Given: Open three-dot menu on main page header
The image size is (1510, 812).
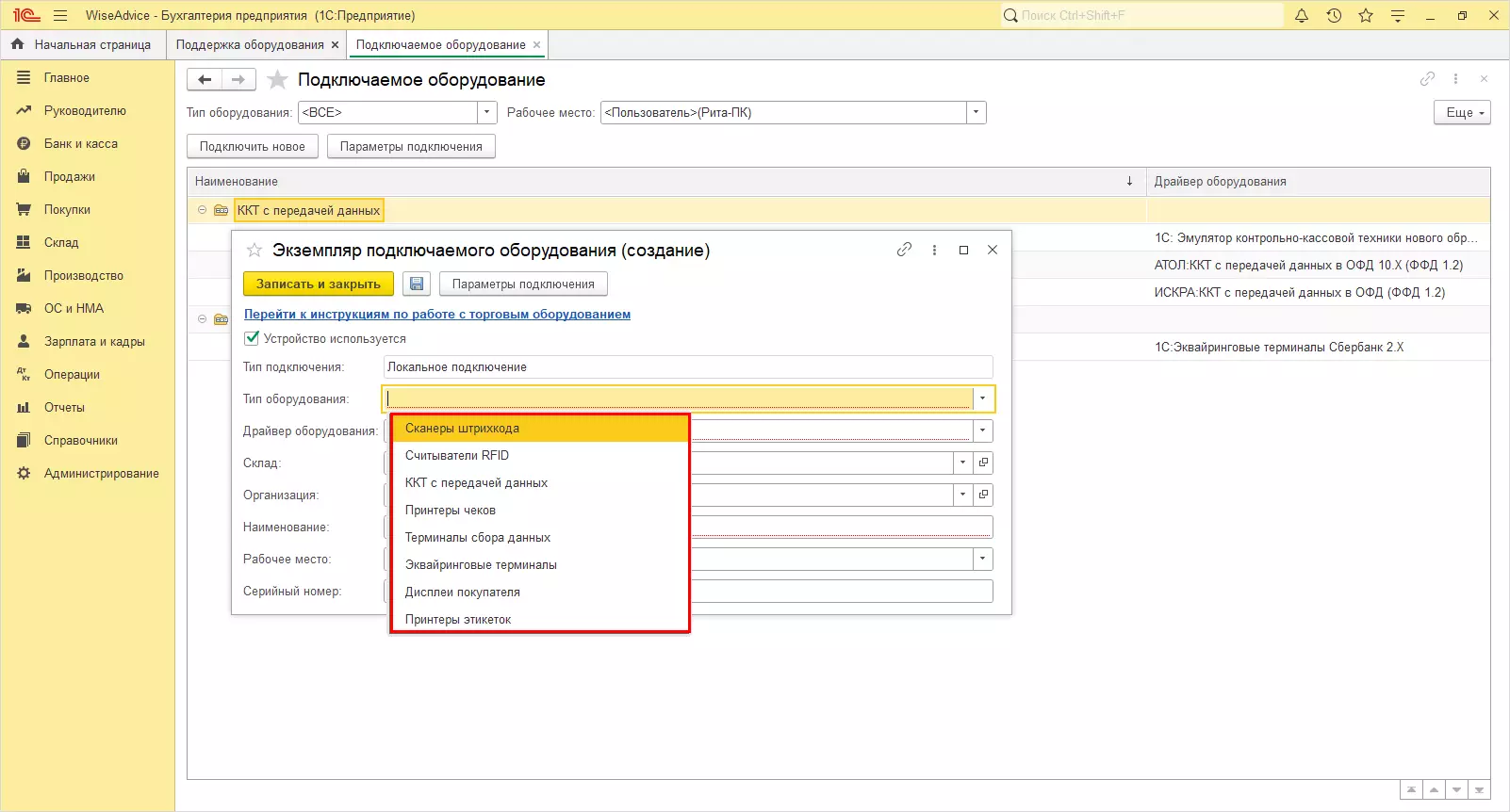Looking at the screenshot, I should [1455, 79].
